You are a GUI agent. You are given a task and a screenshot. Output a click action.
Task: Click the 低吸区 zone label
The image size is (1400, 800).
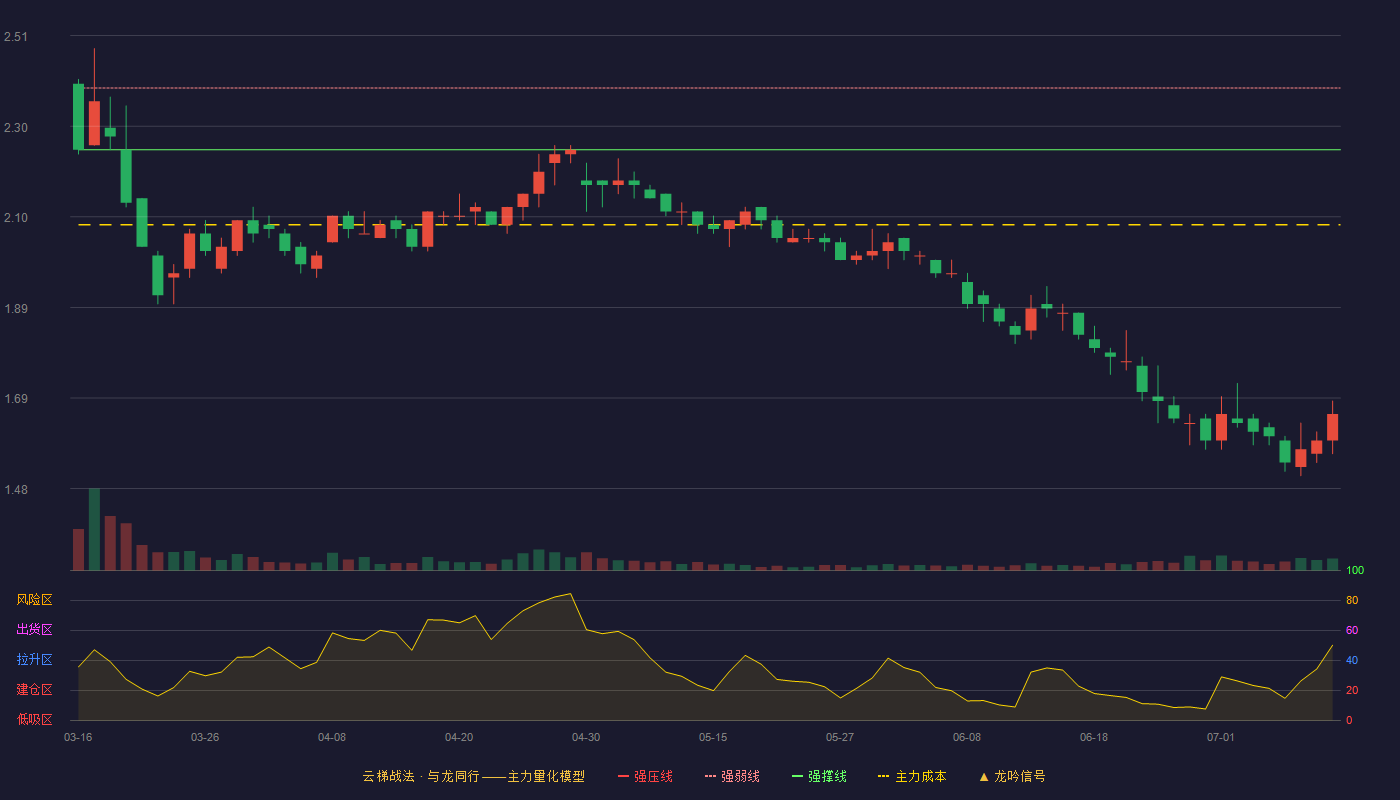coord(34,720)
